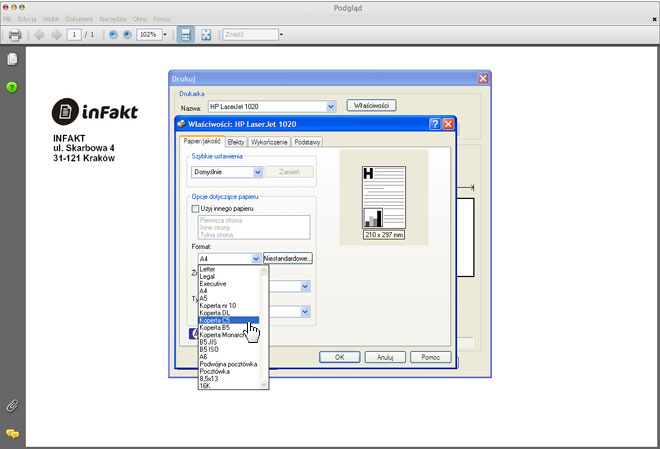Screen dimensions: 660x449
Task: Select 16K paper format
Action: point(229,385)
